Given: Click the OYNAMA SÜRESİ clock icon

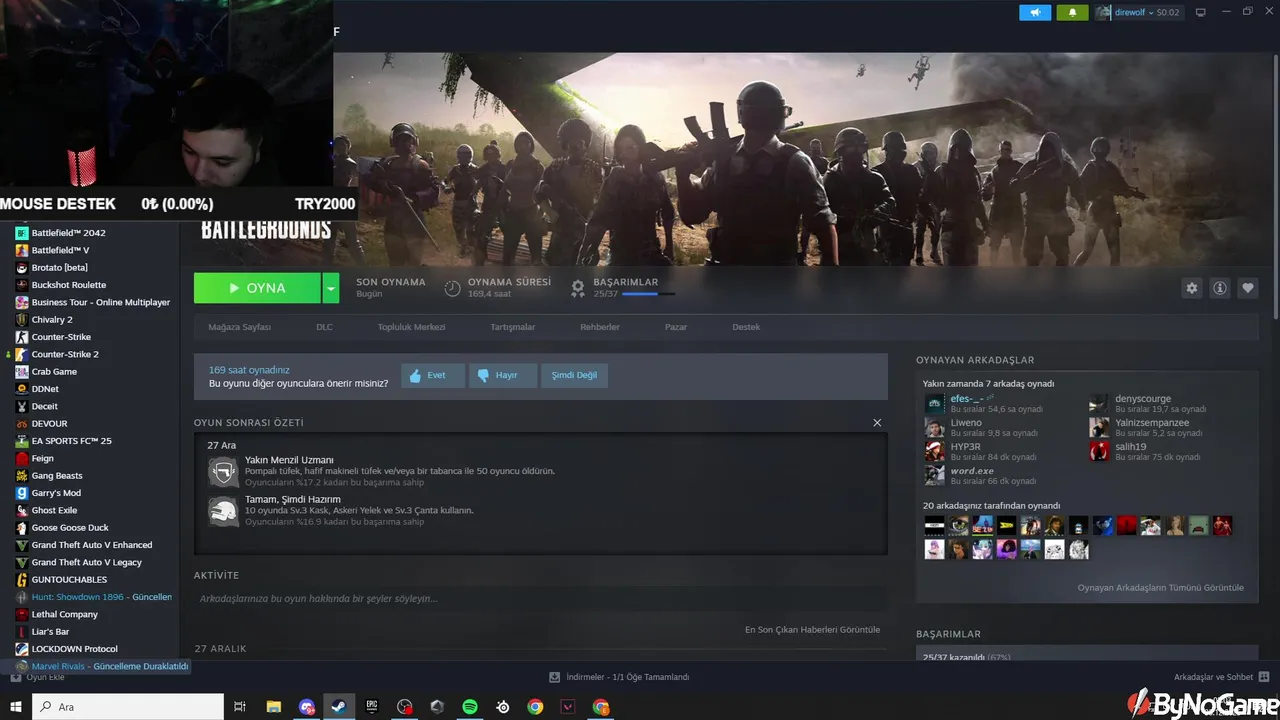Looking at the screenshot, I should click(452, 288).
